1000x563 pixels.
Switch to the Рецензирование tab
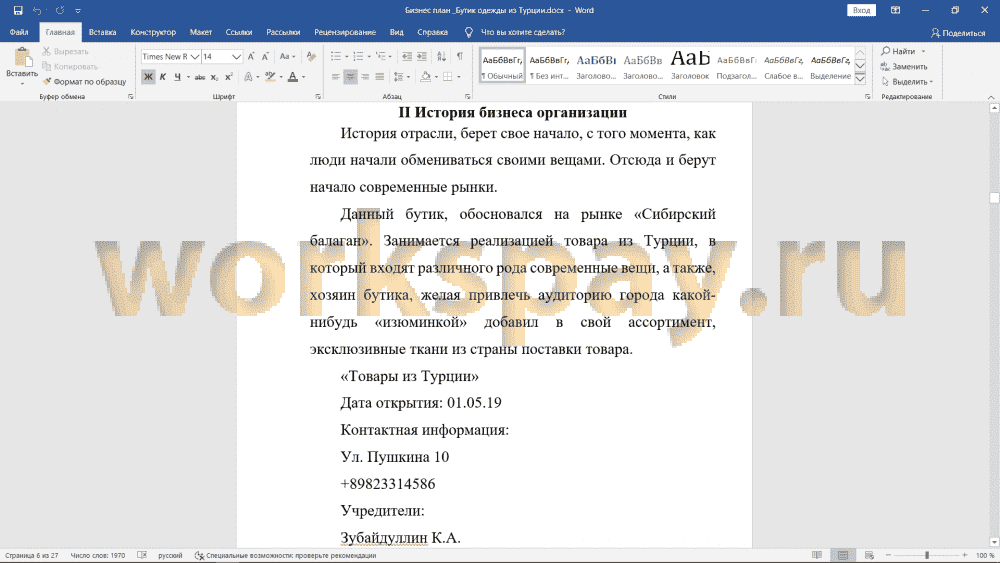(x=345, y=32)
